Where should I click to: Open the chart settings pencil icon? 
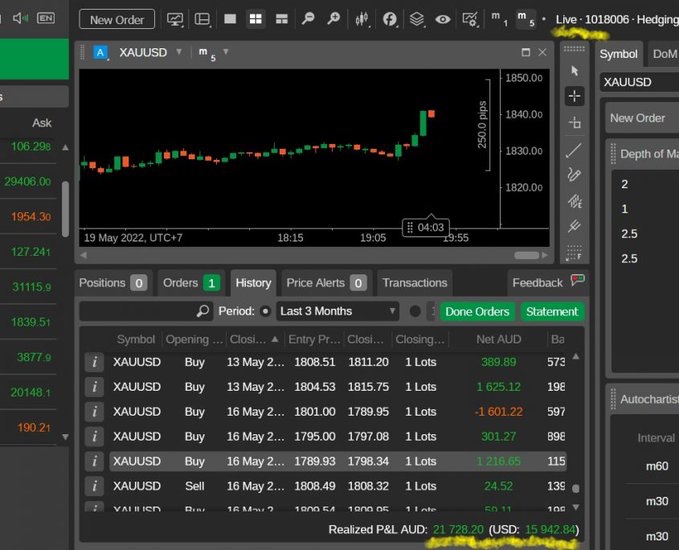470,19
